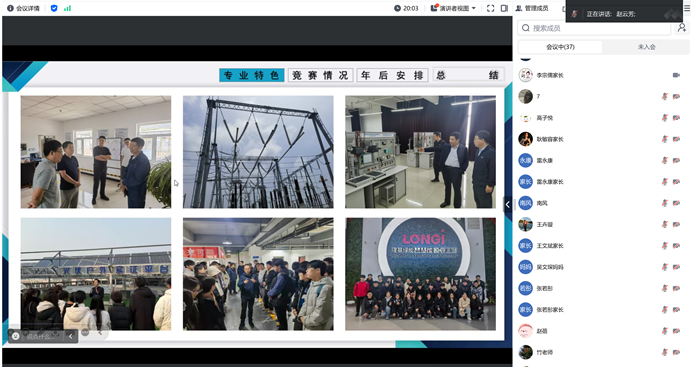Click the 若彤 avatar circle
Viewport: 691px width, 367px height.
(525, 288)
